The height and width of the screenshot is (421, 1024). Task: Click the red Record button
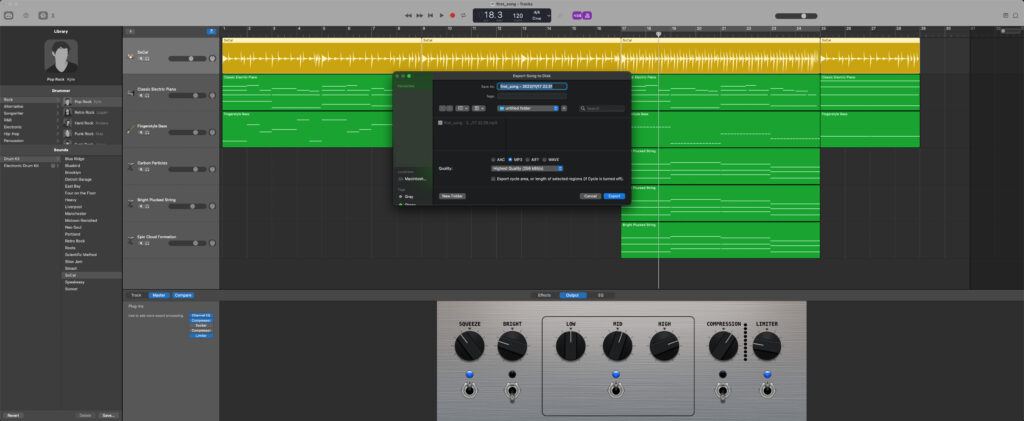(x=452, y=15)
